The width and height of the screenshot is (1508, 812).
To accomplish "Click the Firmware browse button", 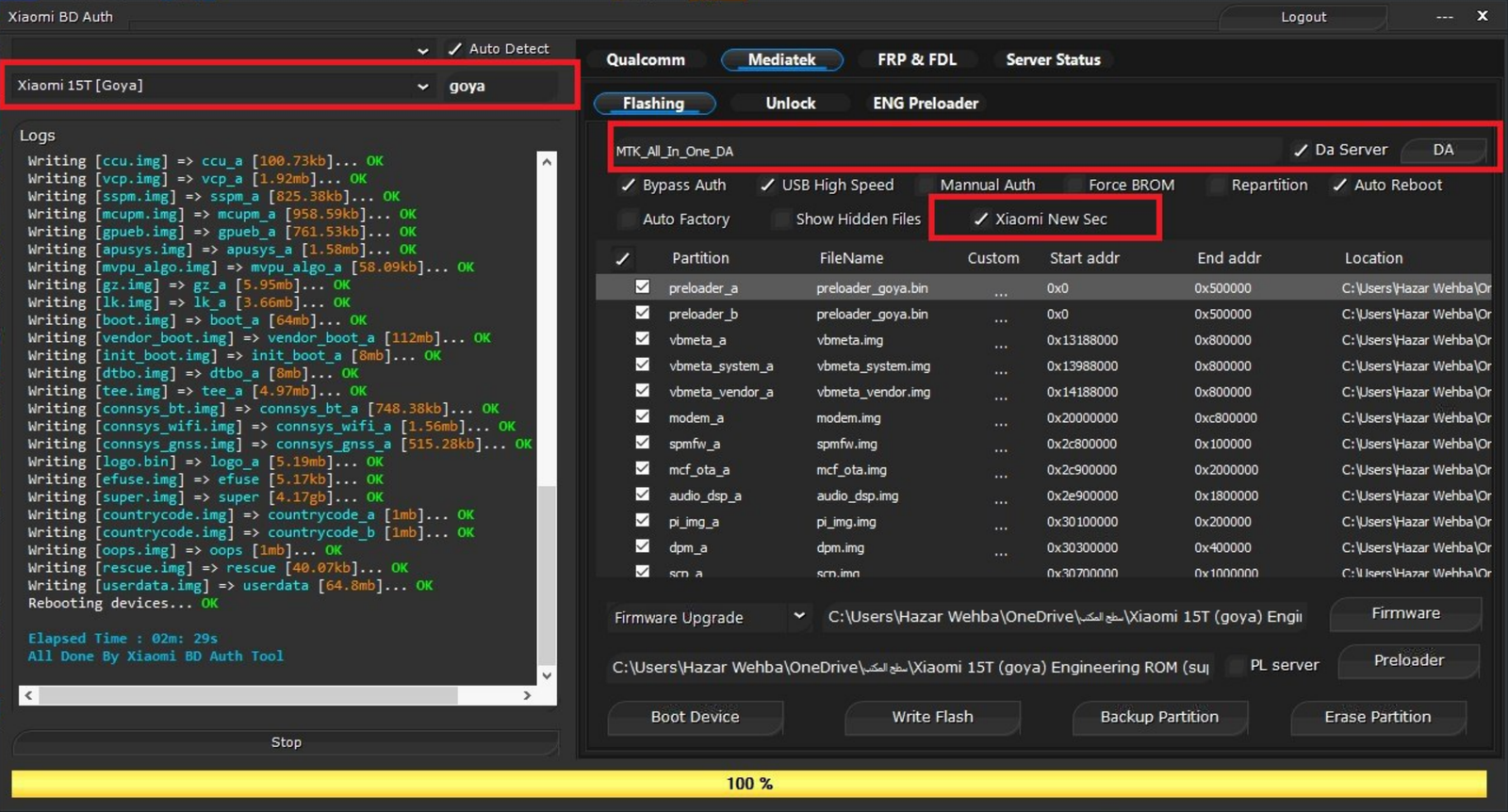I will (1405, 613).
